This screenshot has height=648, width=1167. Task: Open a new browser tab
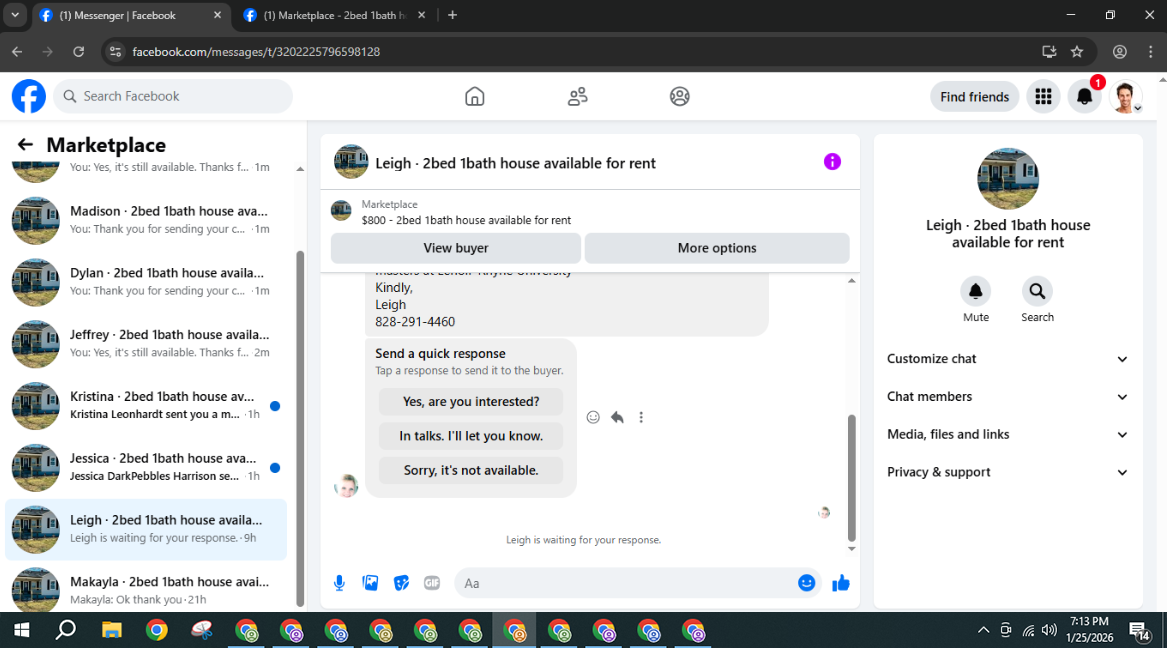tap(452, 15)
